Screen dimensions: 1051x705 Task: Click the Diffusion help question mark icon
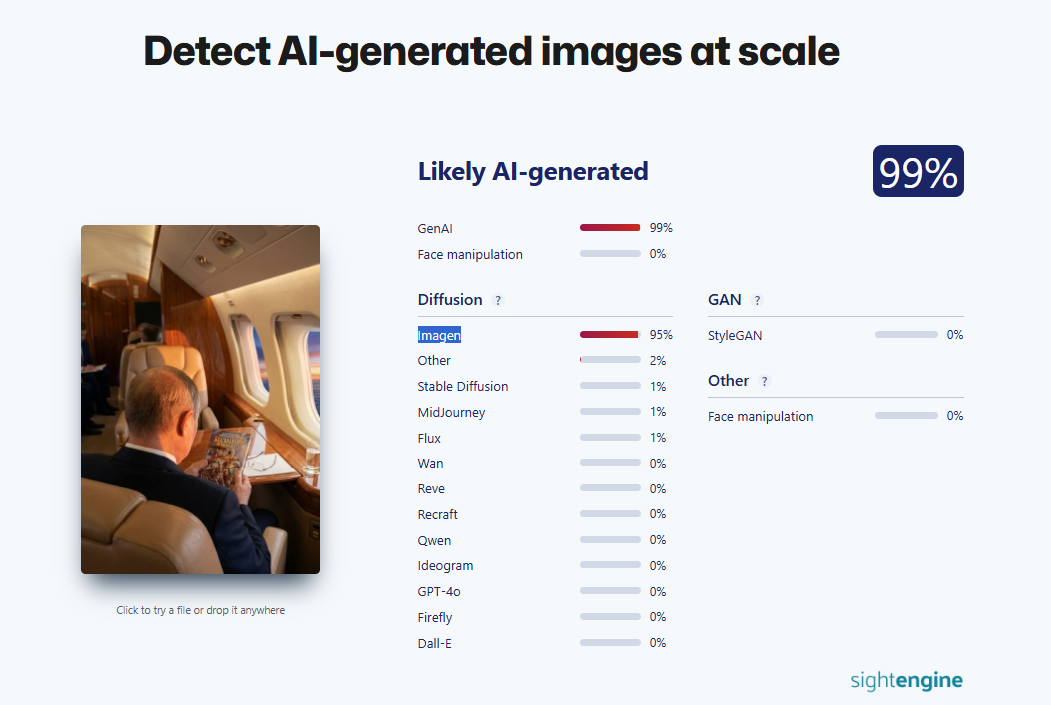coord(498,300)
